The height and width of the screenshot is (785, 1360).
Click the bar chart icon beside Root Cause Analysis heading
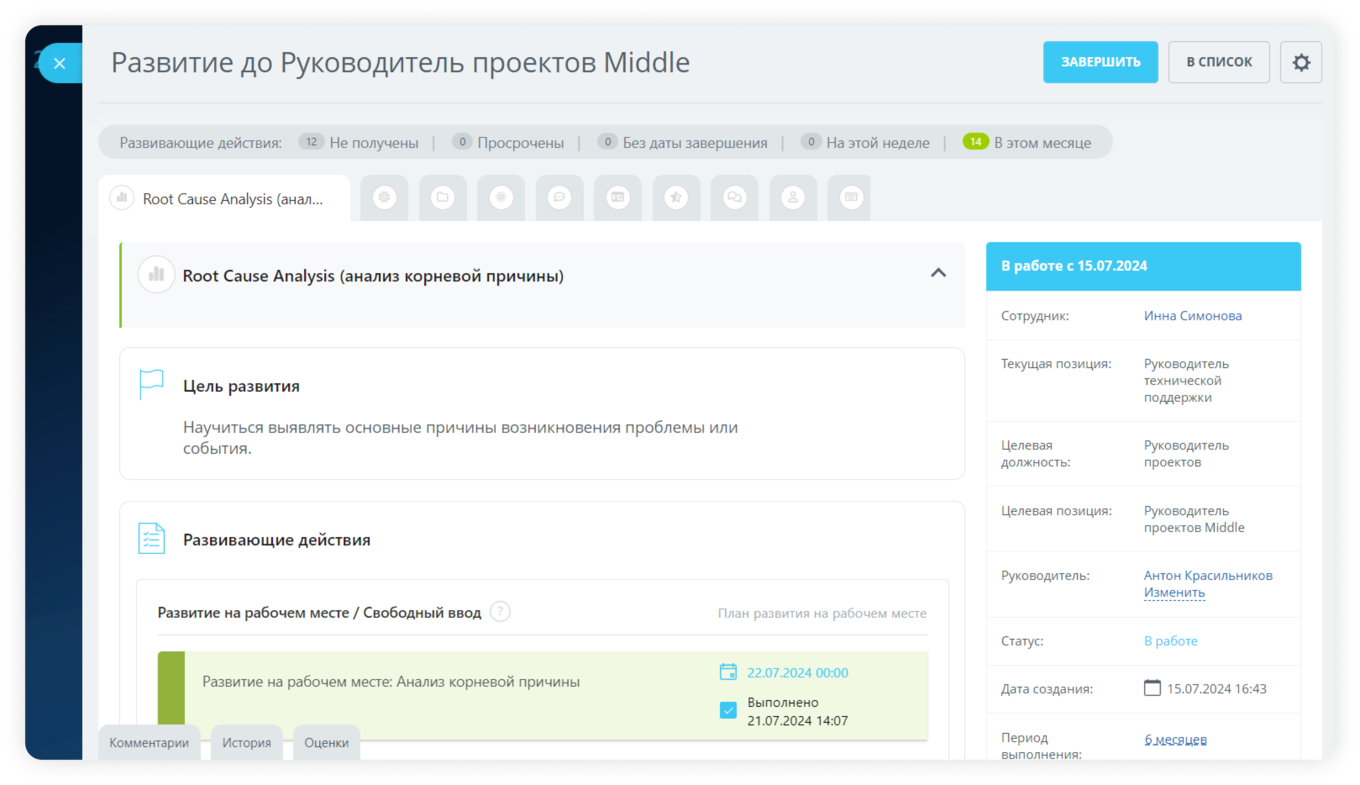point(156,274)
